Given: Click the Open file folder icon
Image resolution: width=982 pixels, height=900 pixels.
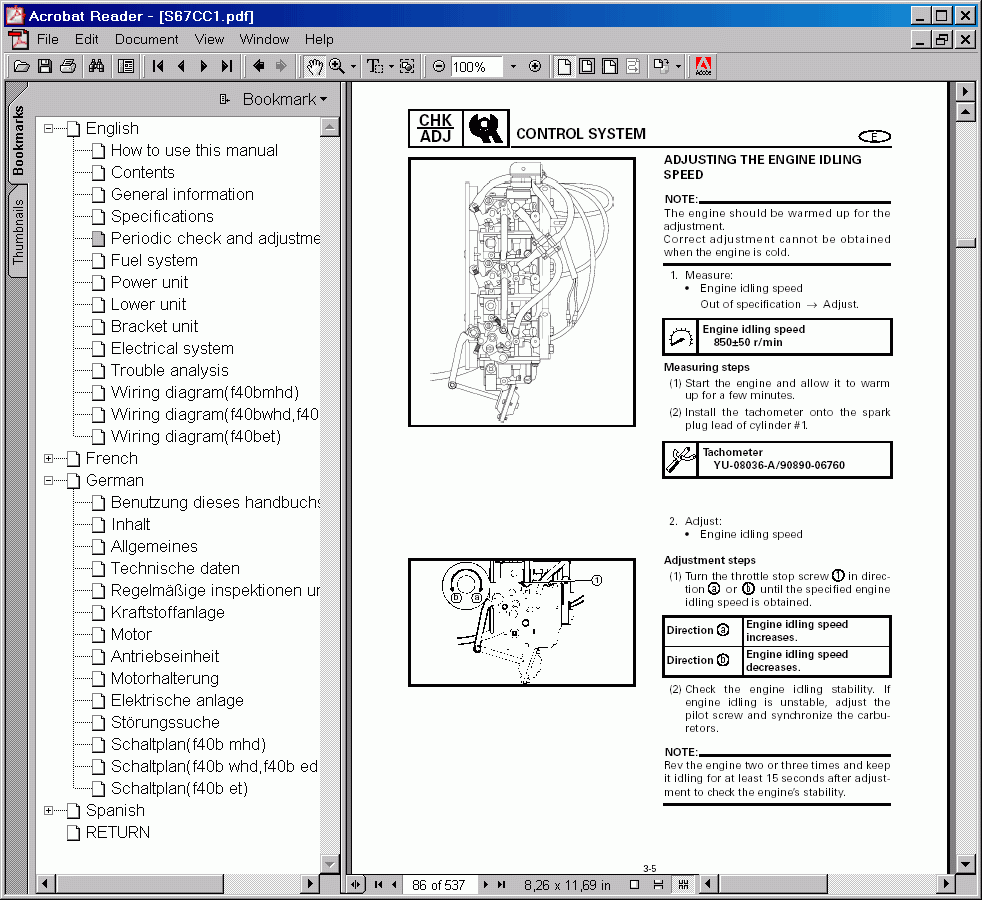Looking at the screenshot, I should (21, 67).
